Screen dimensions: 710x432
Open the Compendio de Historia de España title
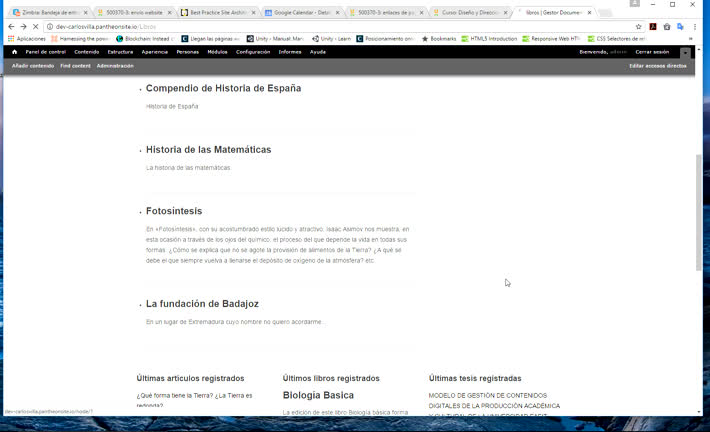click(223, 88)
